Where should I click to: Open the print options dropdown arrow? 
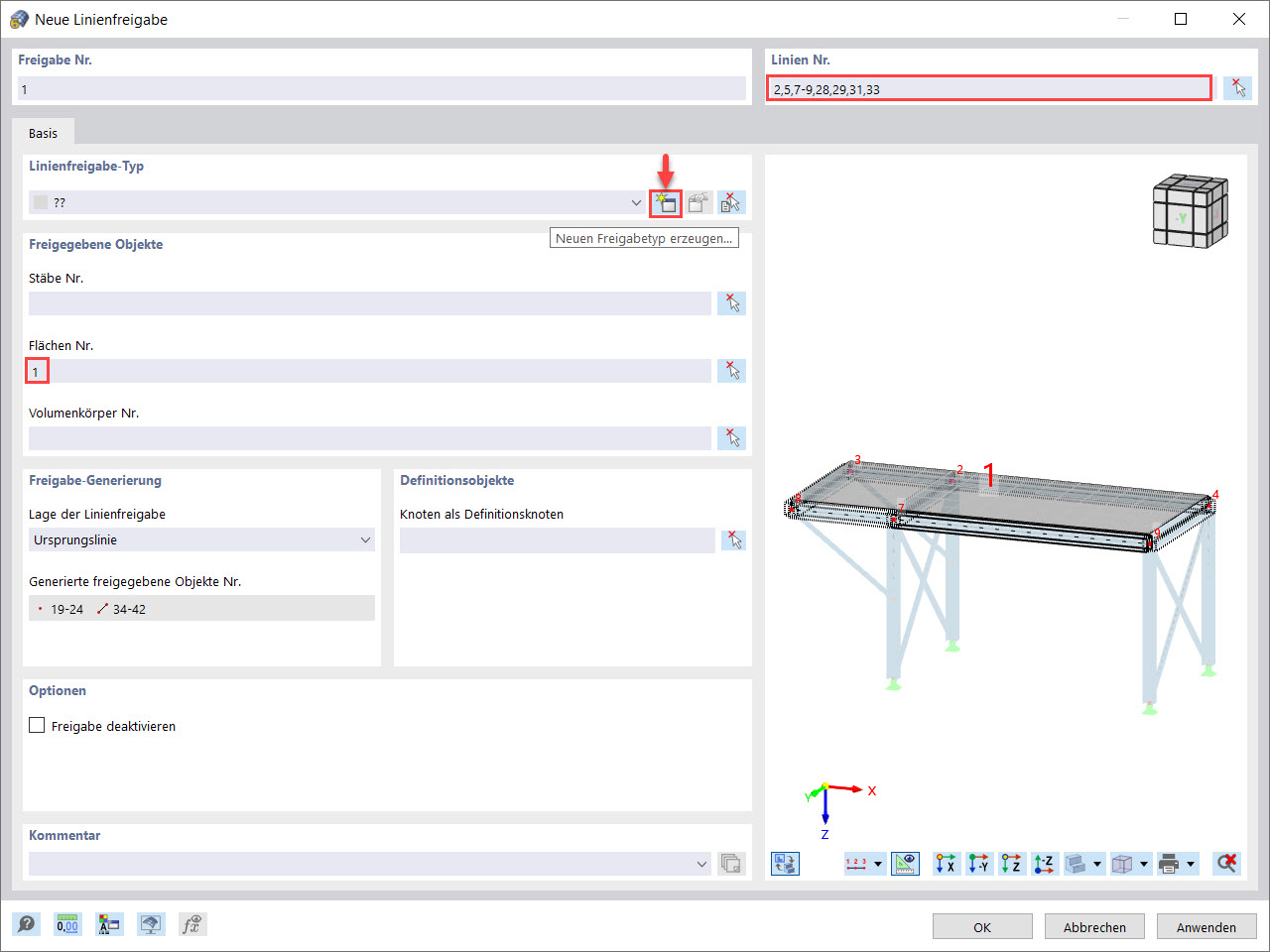click(x=1191, y=865)
